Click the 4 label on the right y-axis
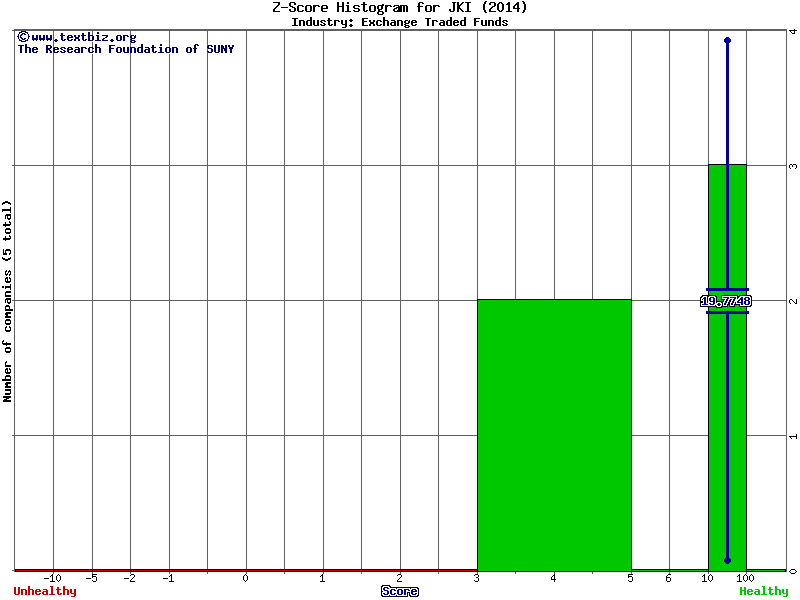800x600 pixels. pos(792,31)
